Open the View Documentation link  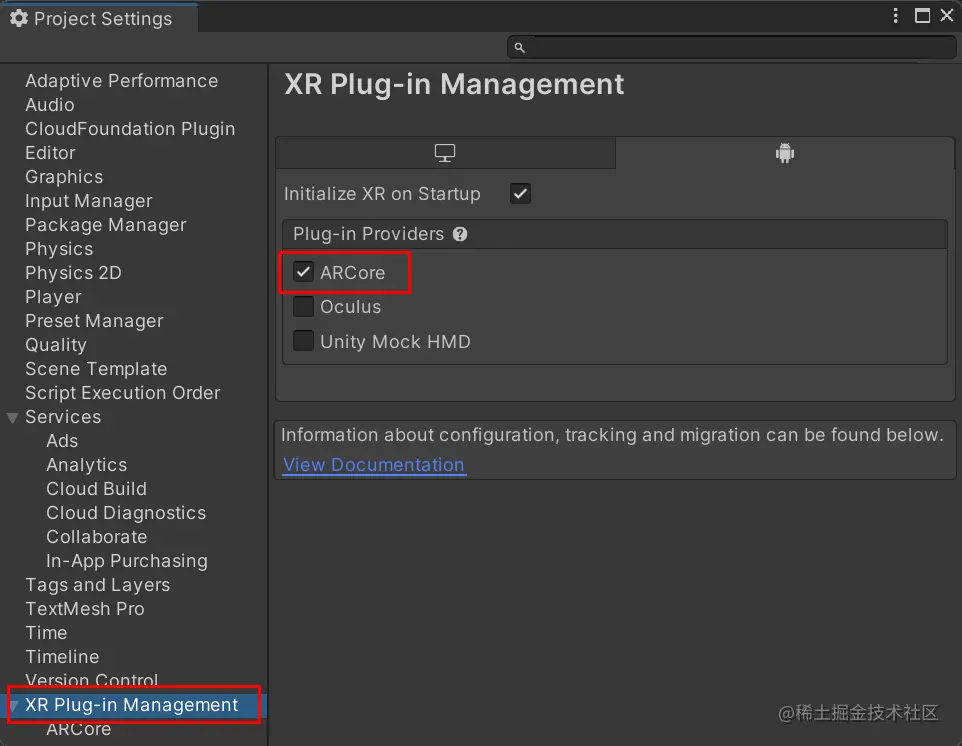[374, 465]
